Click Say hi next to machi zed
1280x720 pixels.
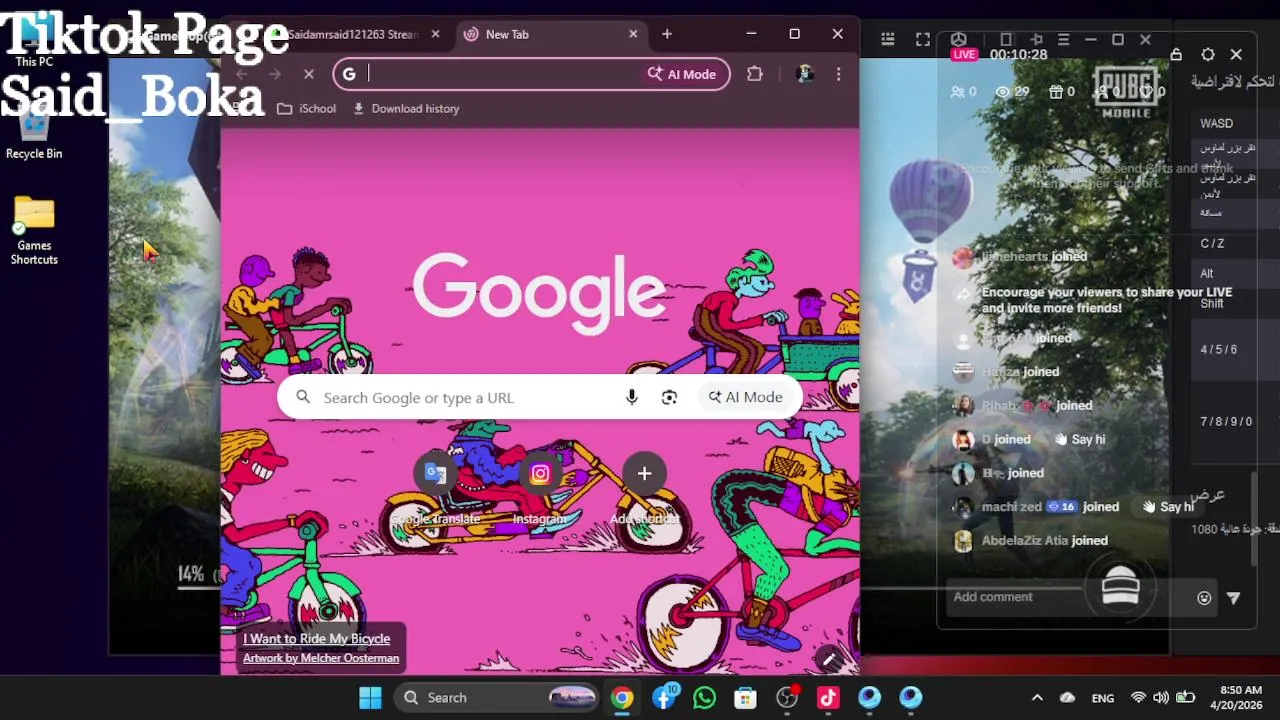pos(1168,507)
